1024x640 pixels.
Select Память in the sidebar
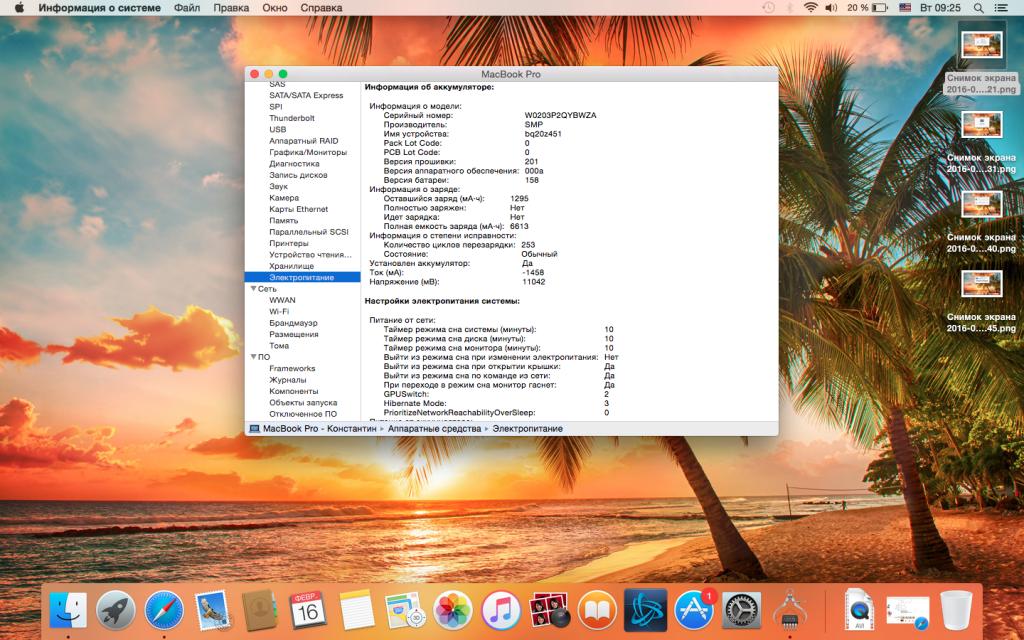pyautogui.click(x=283, y=221)
